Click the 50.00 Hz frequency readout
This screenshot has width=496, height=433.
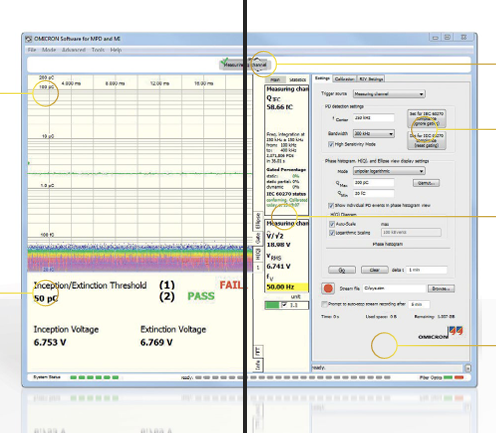click(x=287, y=287)
